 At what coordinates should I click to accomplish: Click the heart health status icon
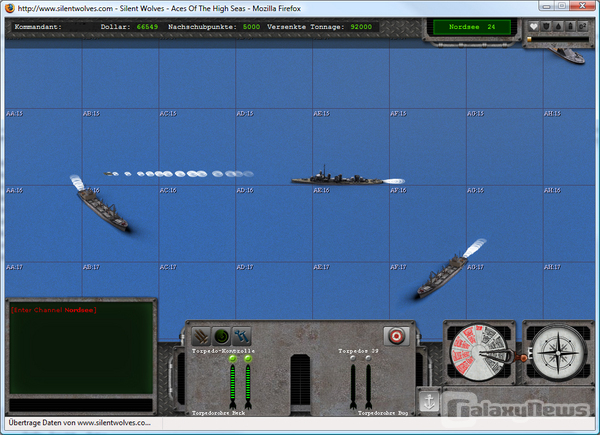click(533, 27)
